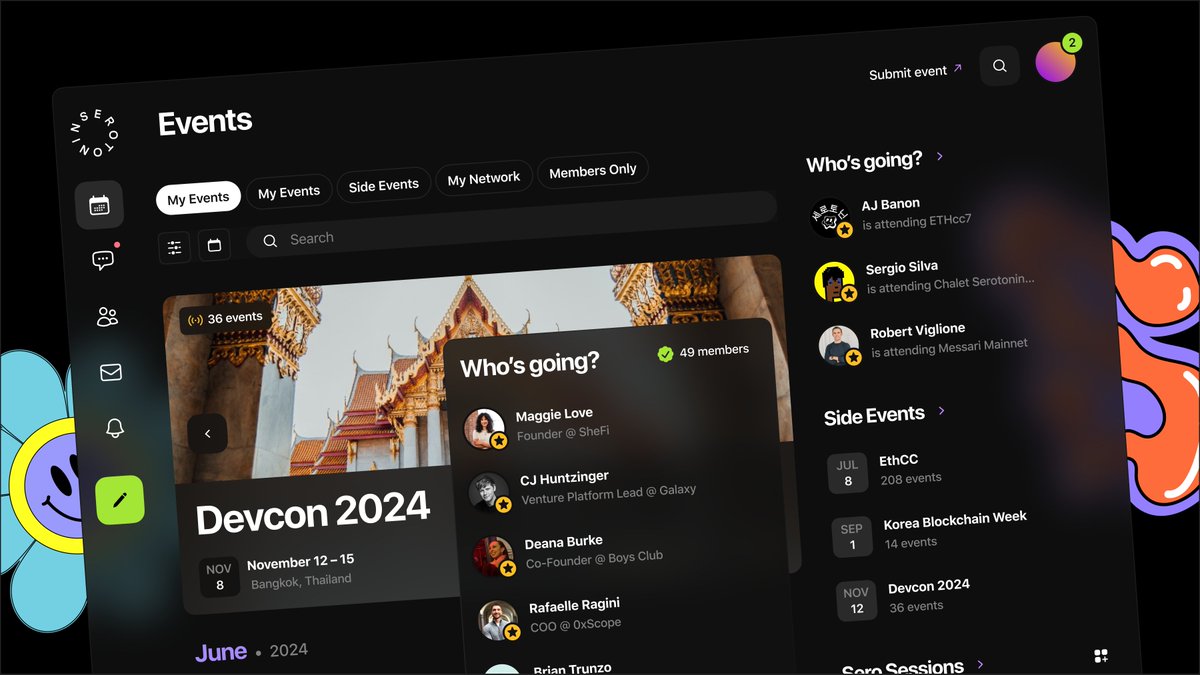Open the user profile avatar
1200x675 pixels.
click(x=1055, y=62)
